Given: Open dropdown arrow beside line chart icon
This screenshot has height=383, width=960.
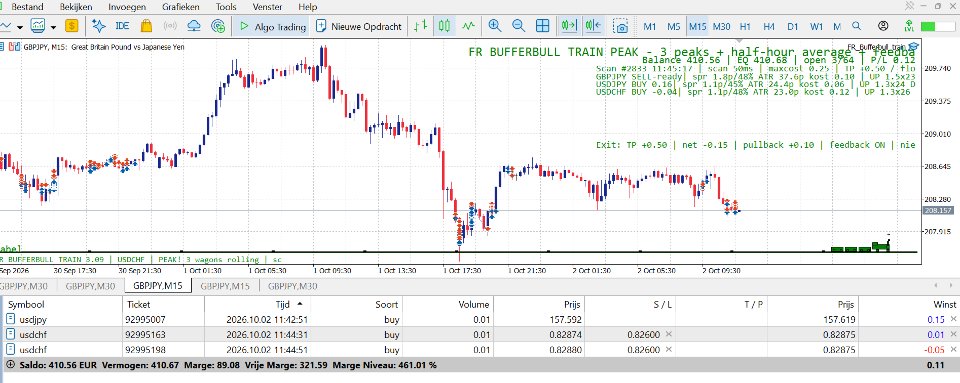Looking at the screenshot, I should [20, 27].
